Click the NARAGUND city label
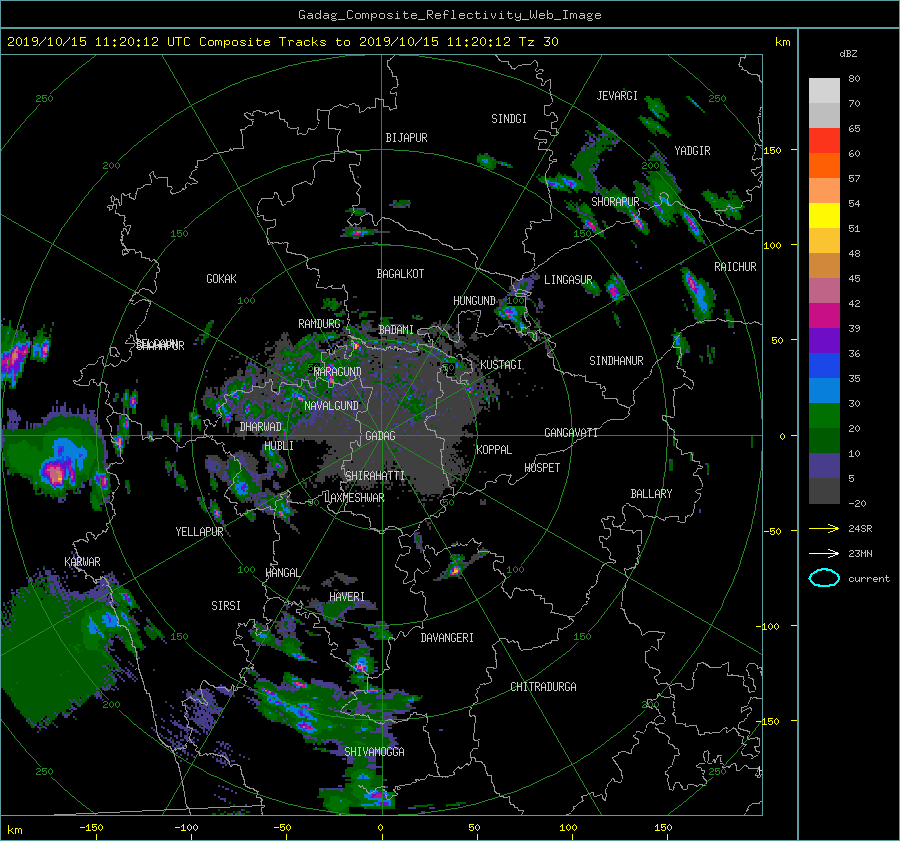 tap(338, 372)
